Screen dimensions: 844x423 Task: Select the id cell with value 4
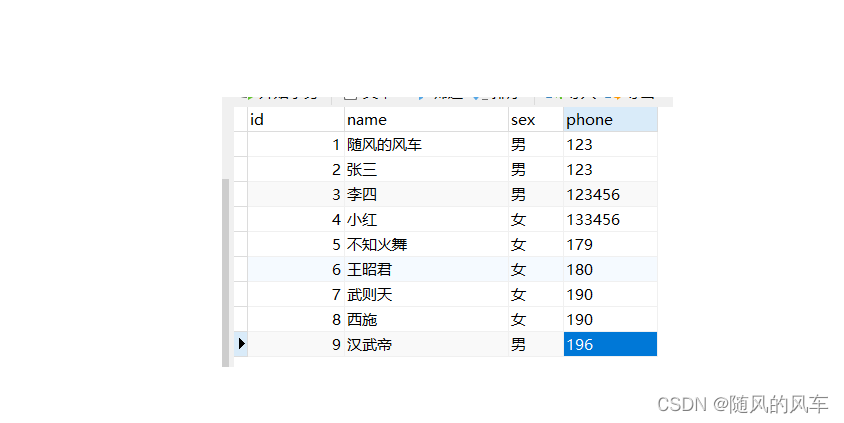point(296,220)
